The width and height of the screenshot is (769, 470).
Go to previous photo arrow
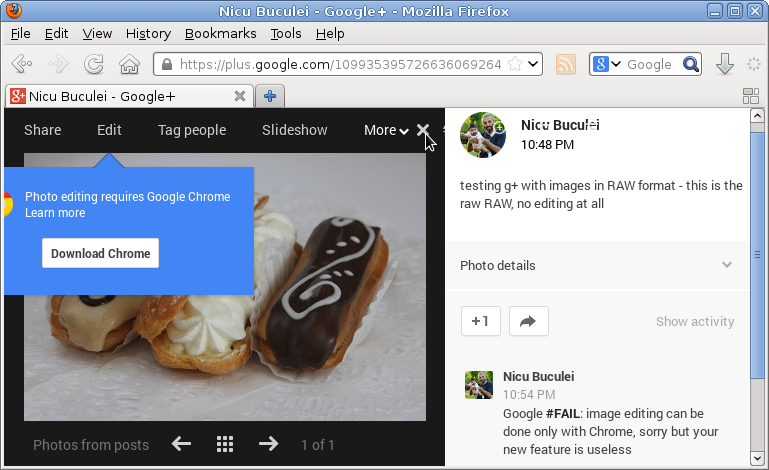point(181,444)
